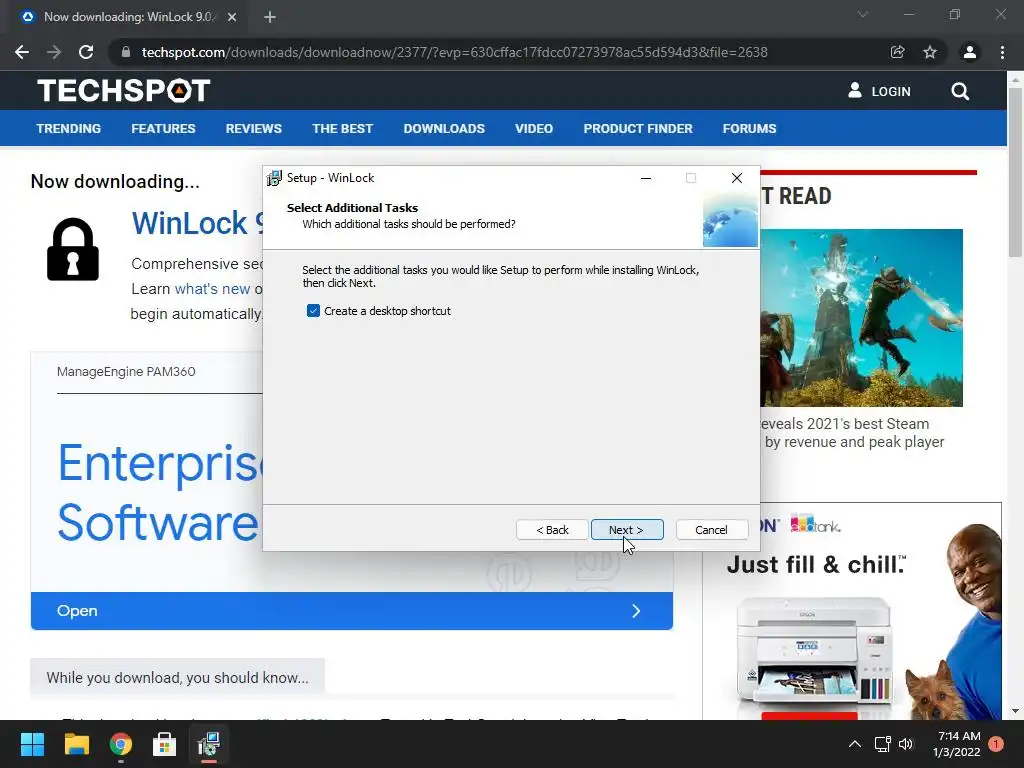Click the WinLock title heading link
Screen dimensions: 1024x768
coord(197,223)
